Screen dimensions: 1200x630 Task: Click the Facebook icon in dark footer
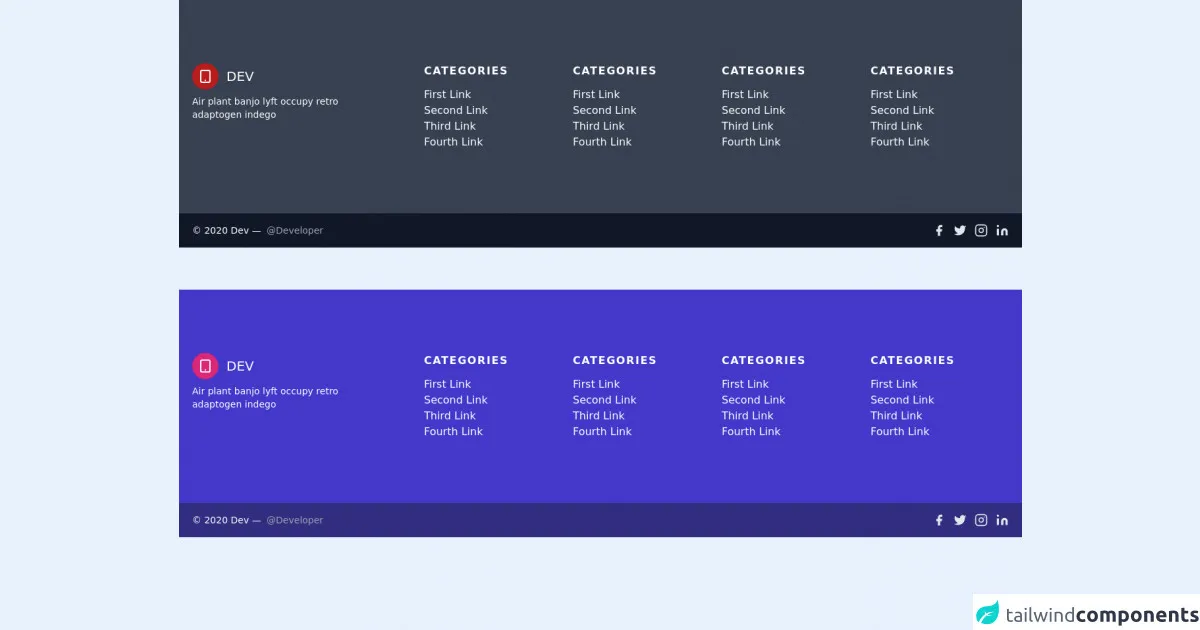(x=939, y=231)
